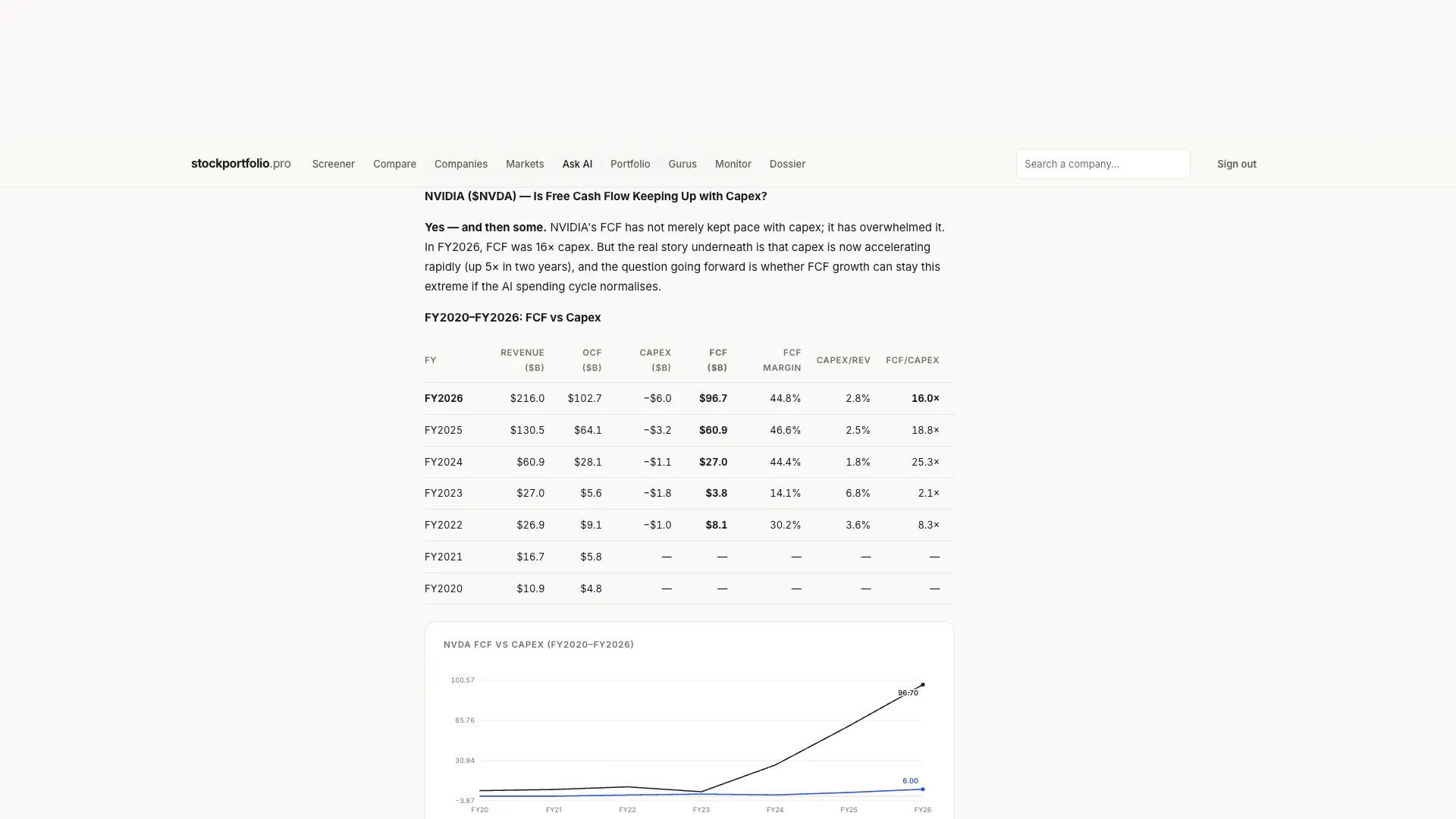Screen dimensions: 1456x819
Task: Click the FY23 x-axis label
Action: (701, 810)
